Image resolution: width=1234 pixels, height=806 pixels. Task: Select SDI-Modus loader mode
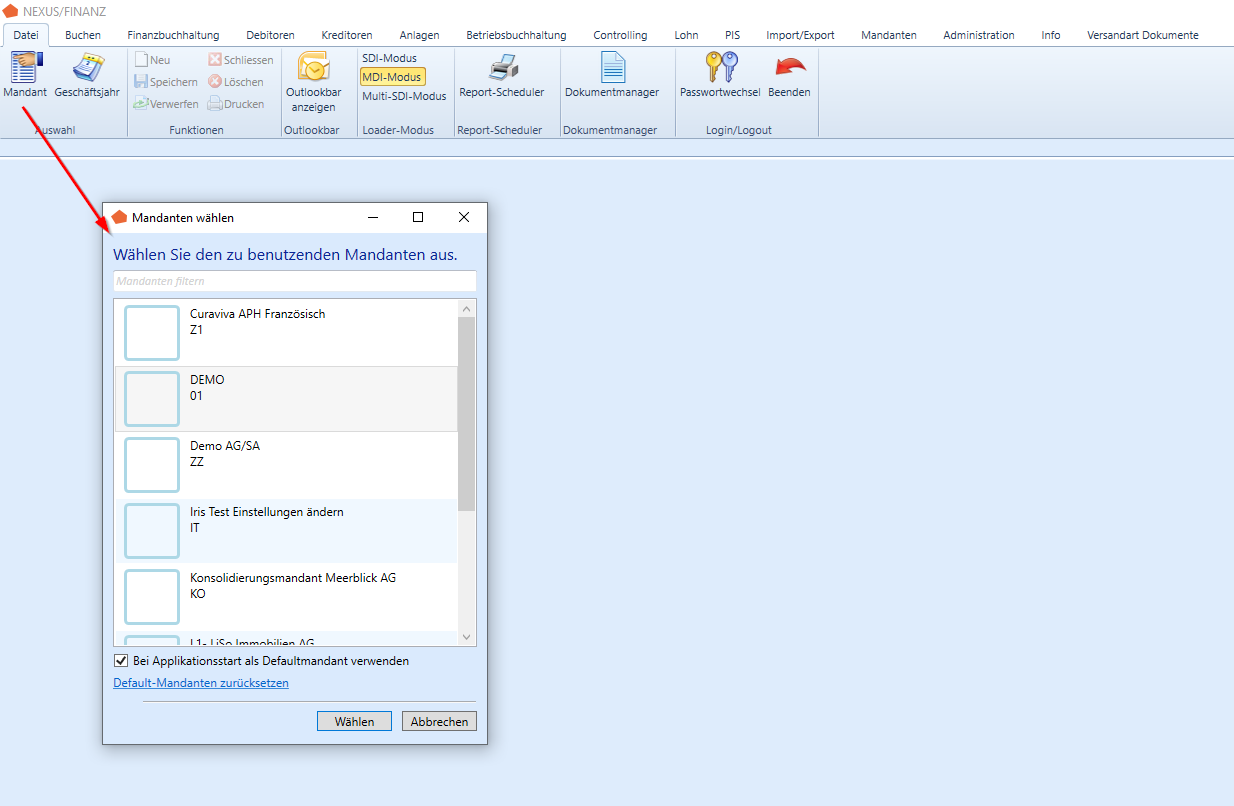(389, 59)
